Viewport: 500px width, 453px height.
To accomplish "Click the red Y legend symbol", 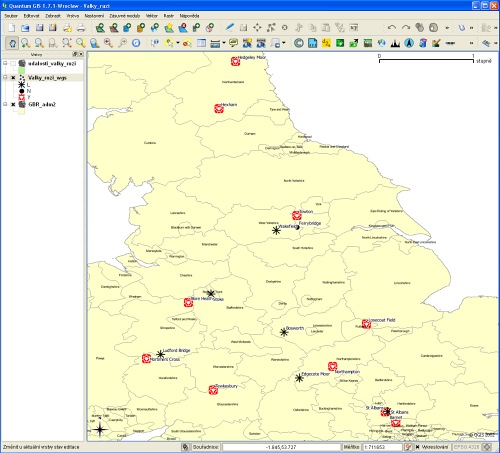I will point(22,97).
